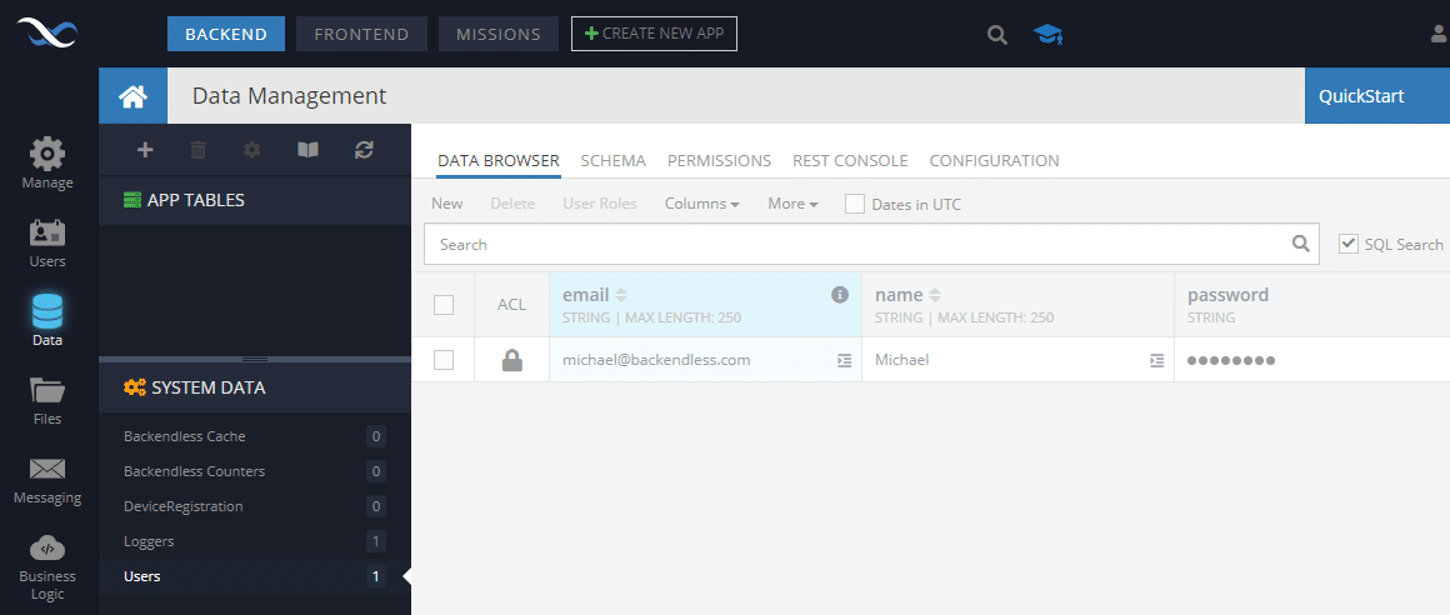Open the CONFIGURATION tab
The image size is (1450, 615).
click(994, 161)
